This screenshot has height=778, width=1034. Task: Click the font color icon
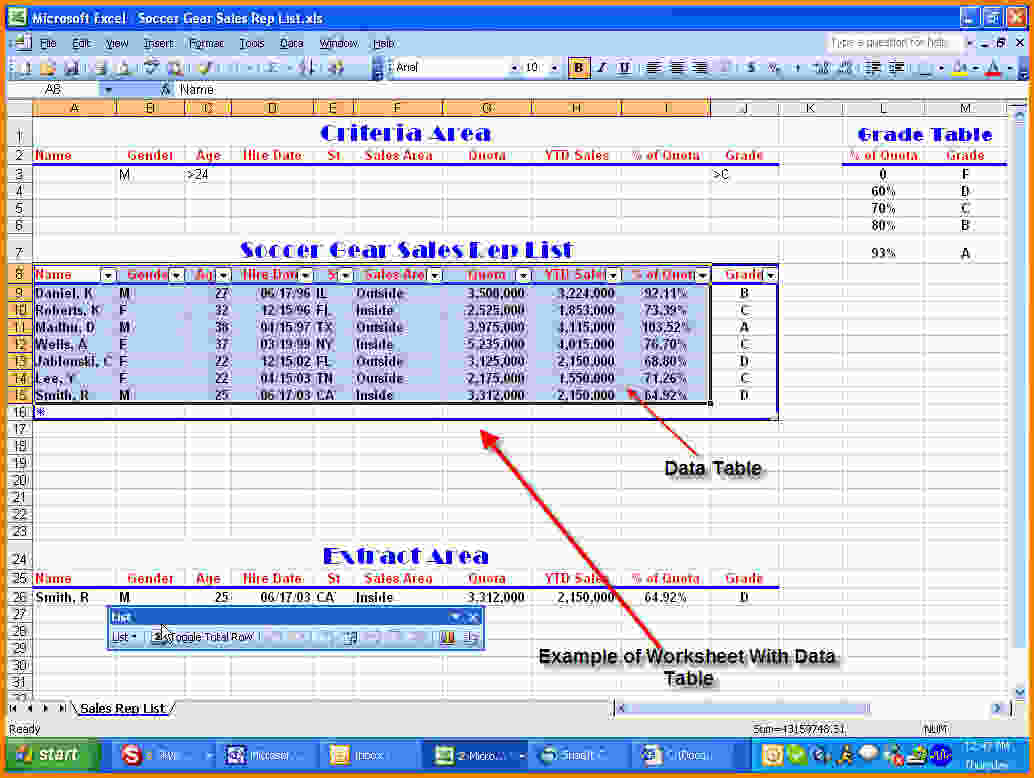(x=992, y=68)
